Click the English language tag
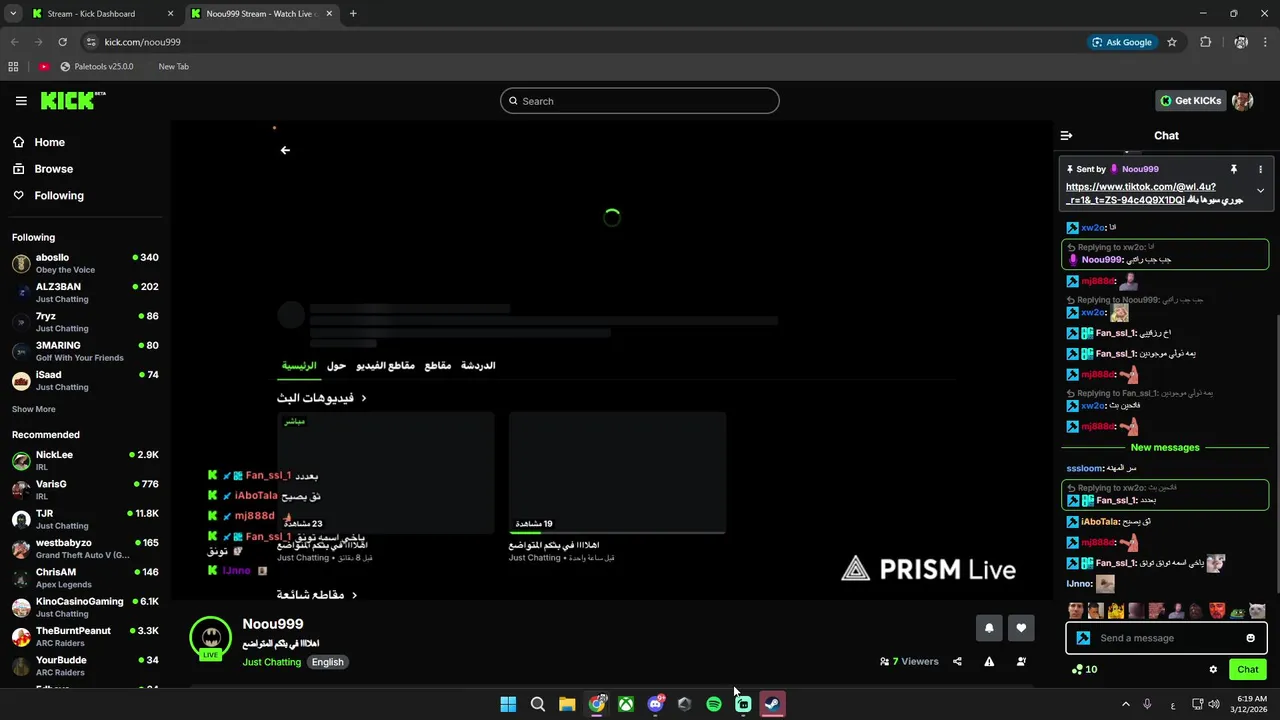Viewport: 1280px width, 720px height. 327,662
